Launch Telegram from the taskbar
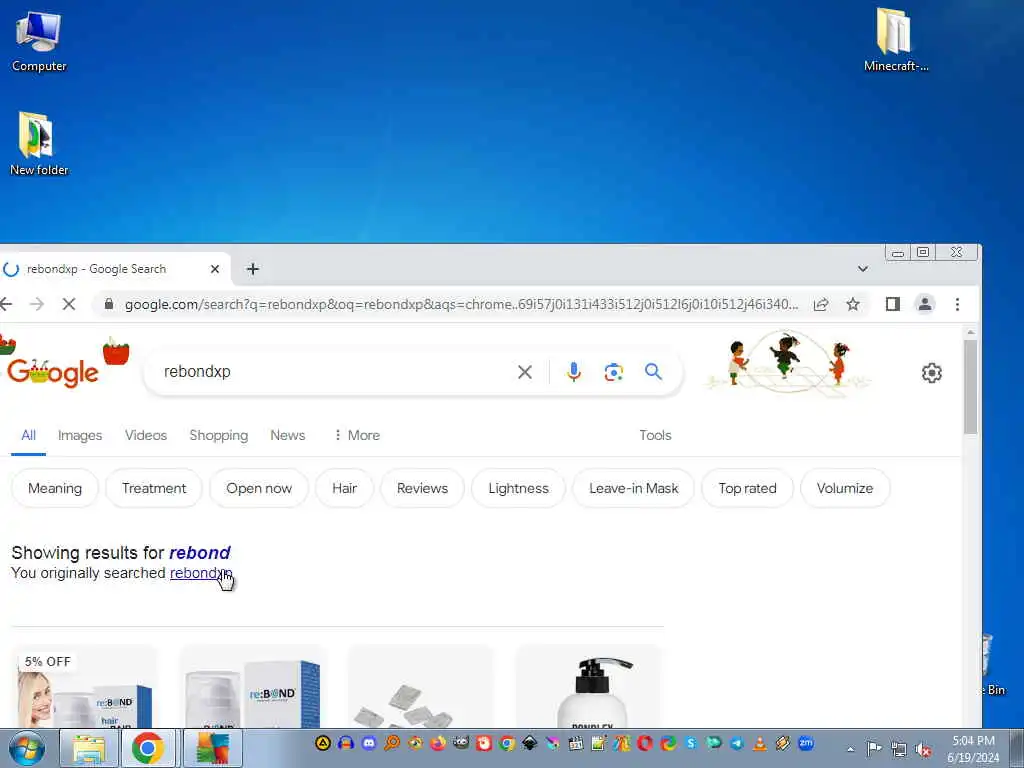This screenshot has width=1024, height=768. tap(737, 743)
